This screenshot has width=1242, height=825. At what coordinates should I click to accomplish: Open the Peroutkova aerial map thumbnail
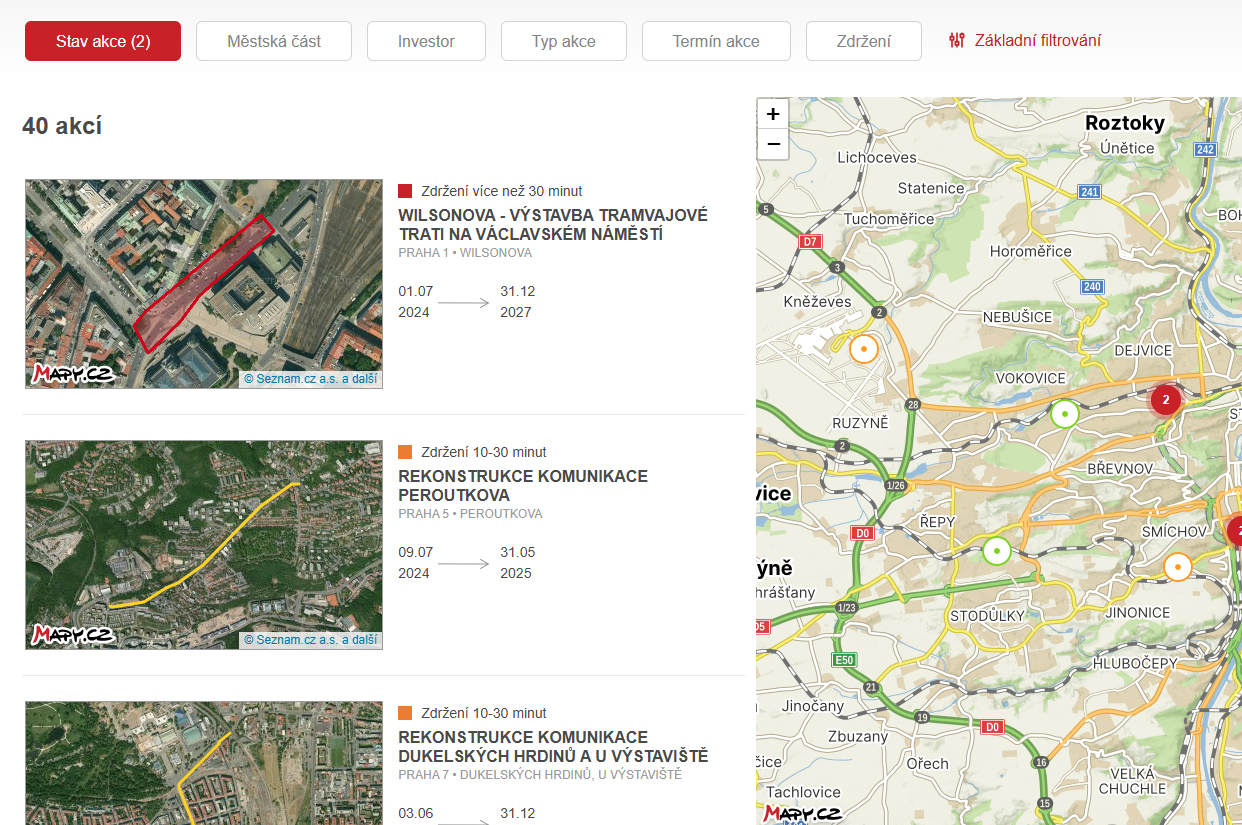pyautogui.click(x=204, y=545)
